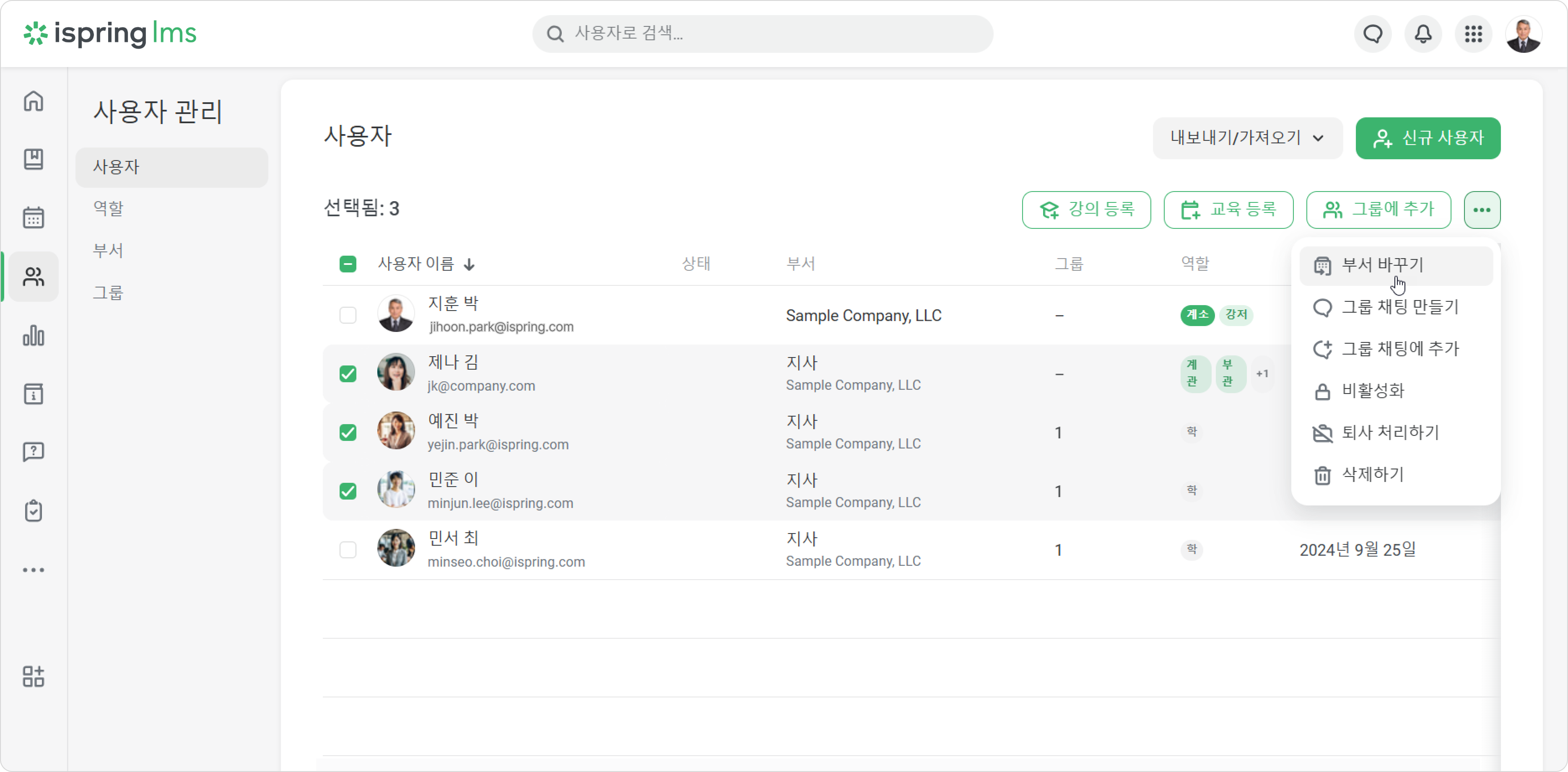Click the 학 role badge for 민서 최
This screenshot has height=772, width=1568.
tap(1191, 550)
